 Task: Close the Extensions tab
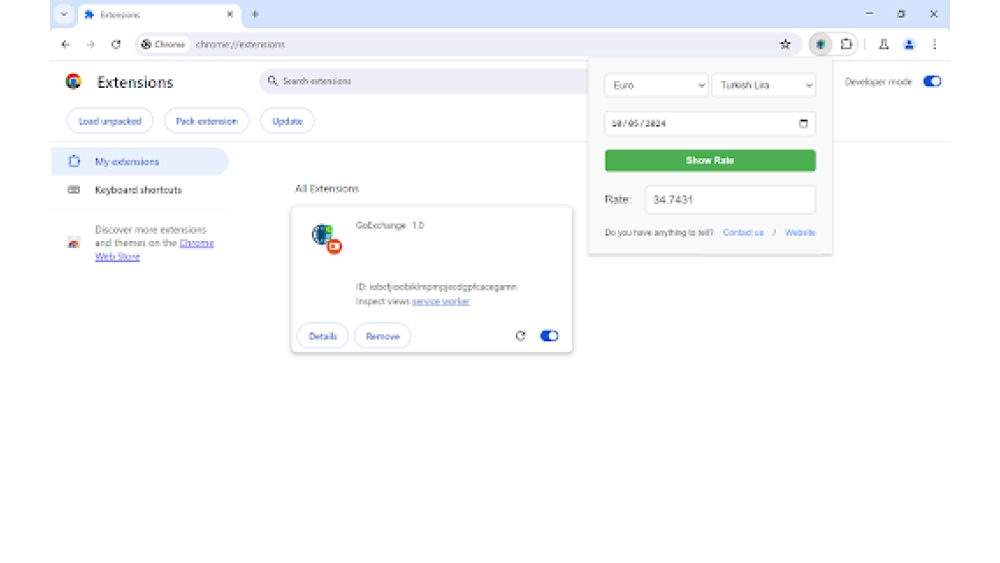pyautogui.click(x=230, y=14)
